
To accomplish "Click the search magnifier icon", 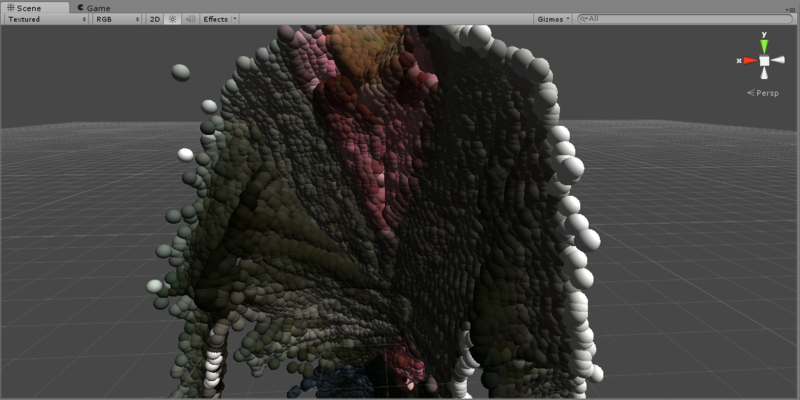I will 583,19.
